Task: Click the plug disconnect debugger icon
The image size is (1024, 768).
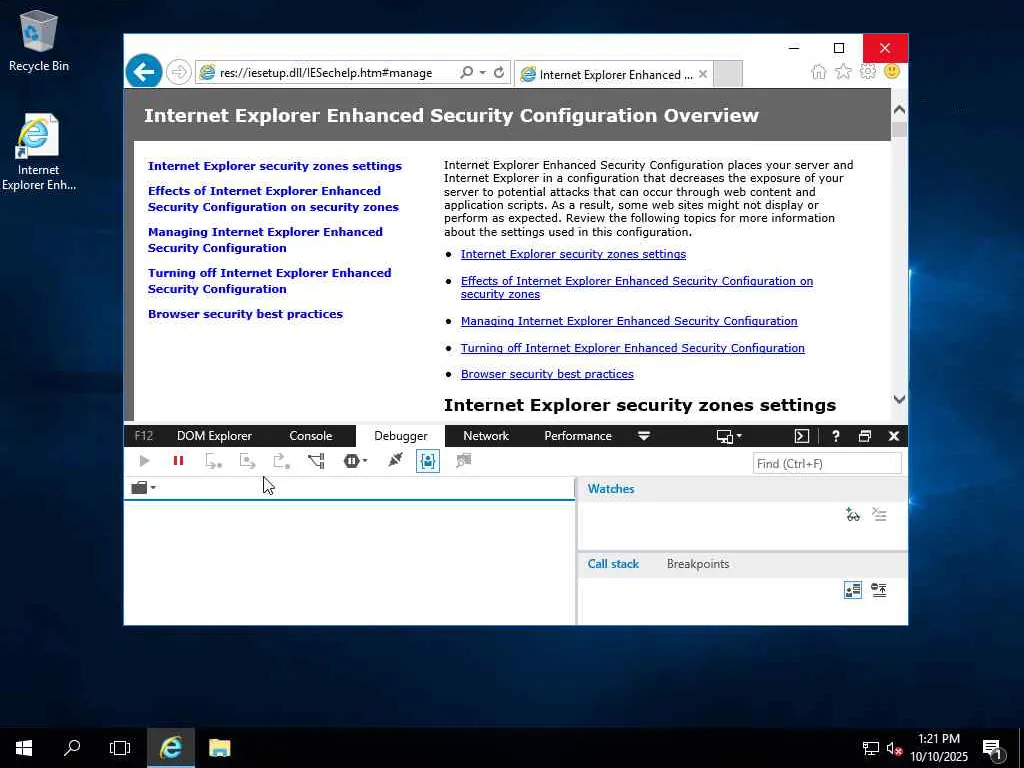Action: coord(395,461)
